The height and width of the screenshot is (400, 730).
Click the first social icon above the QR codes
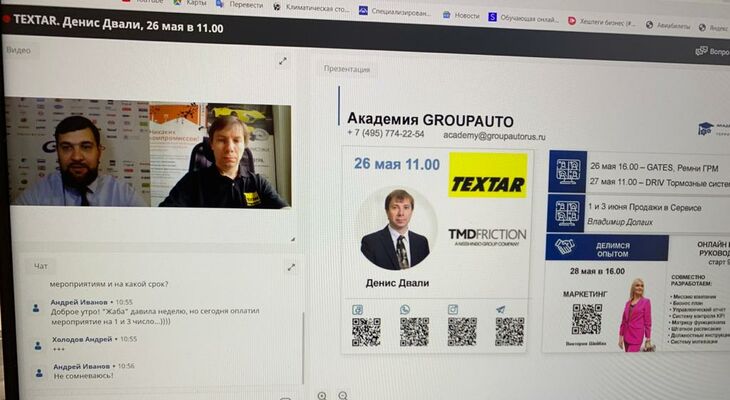pos(358,310)
